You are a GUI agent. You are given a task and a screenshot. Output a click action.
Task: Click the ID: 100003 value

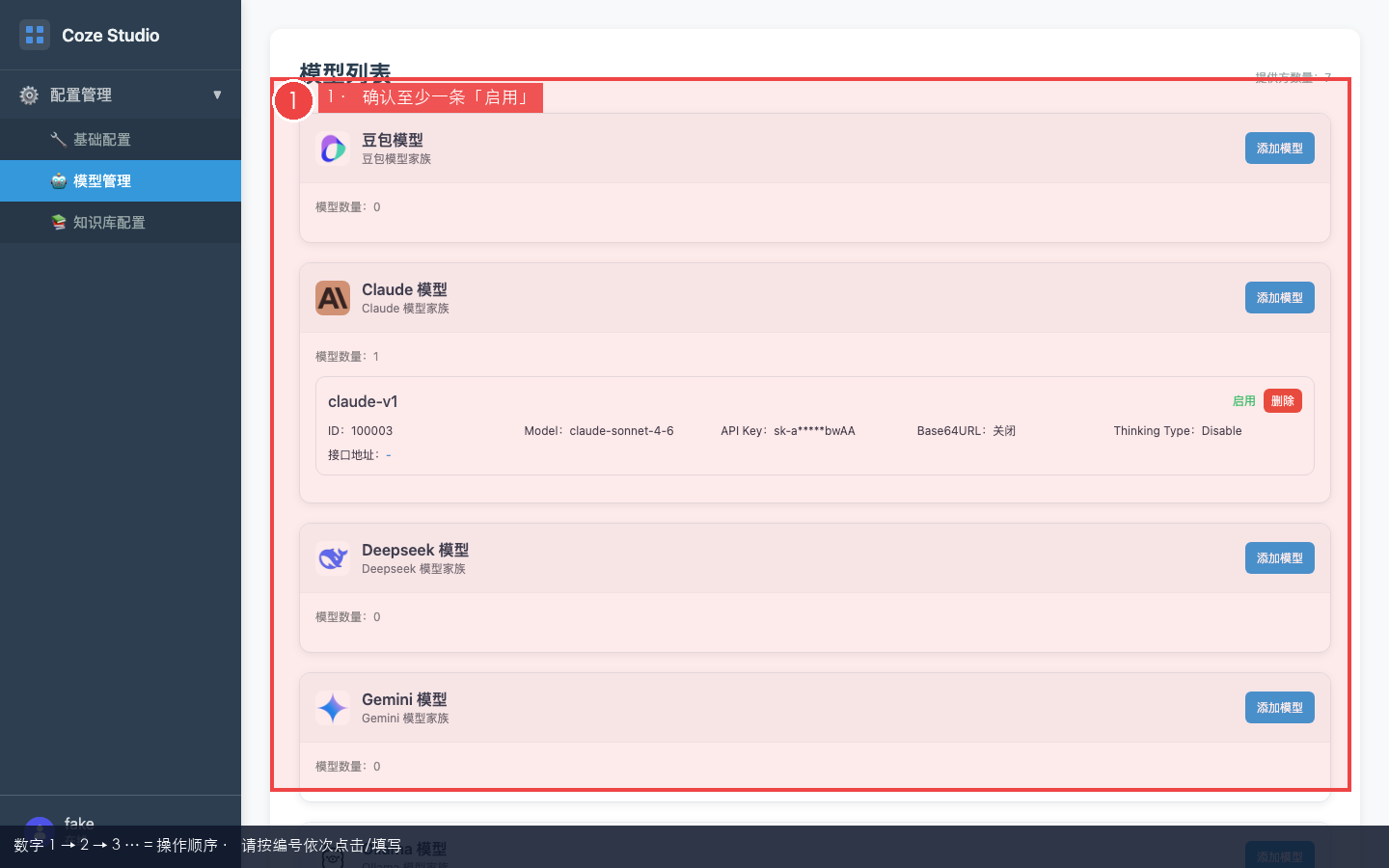point(360,431)
